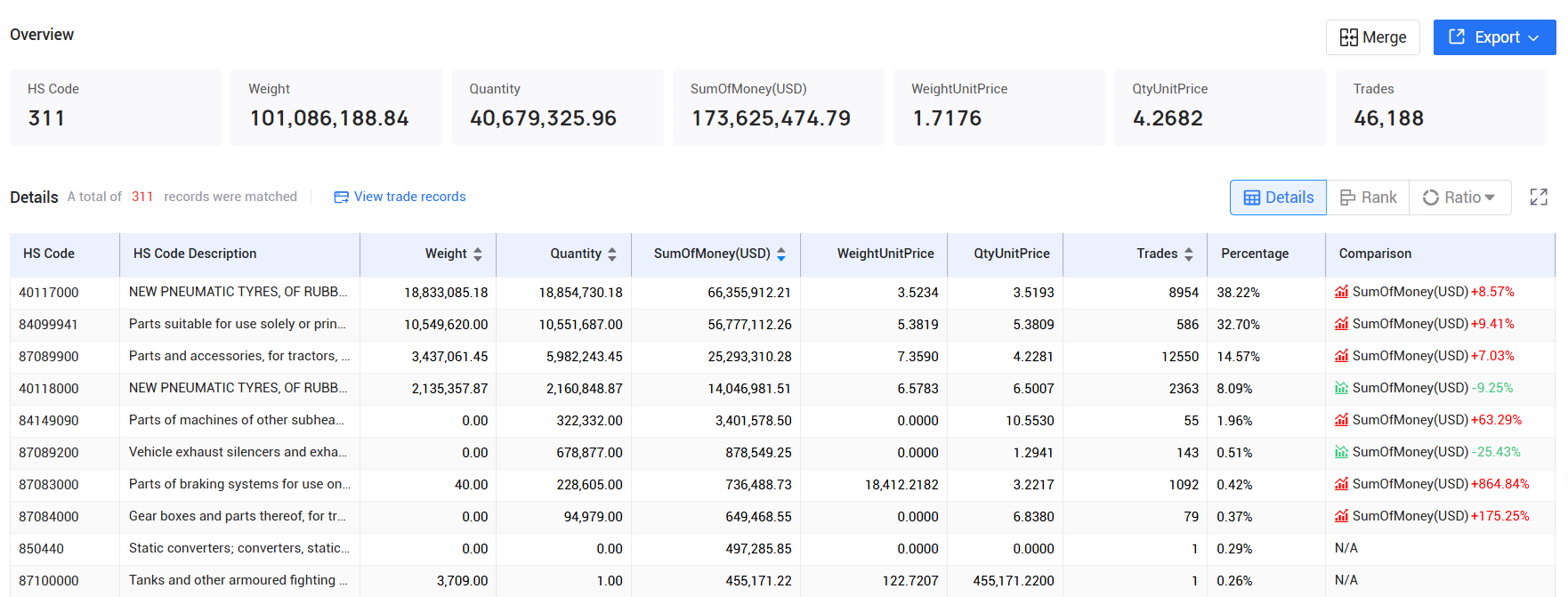The image size is (1568, 597).
Task: Click the SumOfMoney total 173,625,474.79
Action: 771,118
